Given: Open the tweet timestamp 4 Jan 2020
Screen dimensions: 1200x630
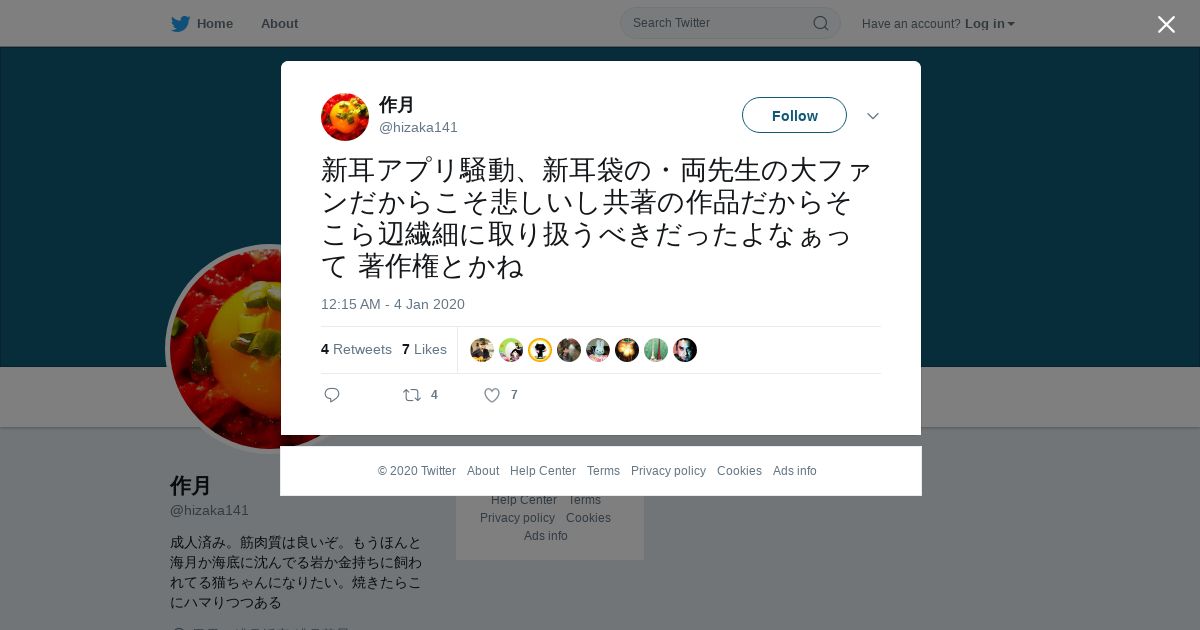Looking at the screenshot, I should [393, 304].
